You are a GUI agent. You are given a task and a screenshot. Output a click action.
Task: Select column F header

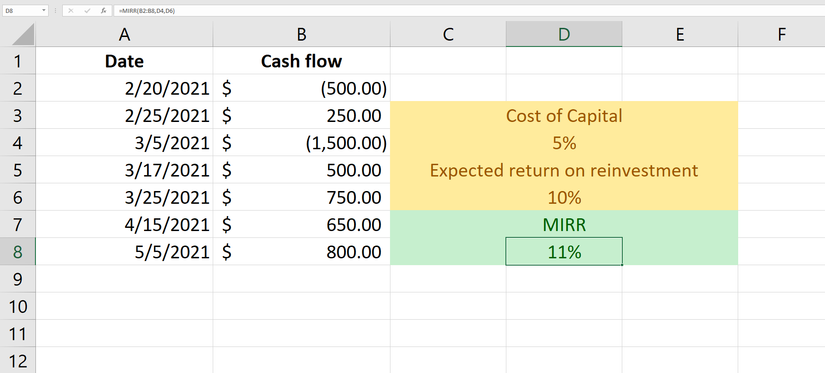[x=781, y=35]
